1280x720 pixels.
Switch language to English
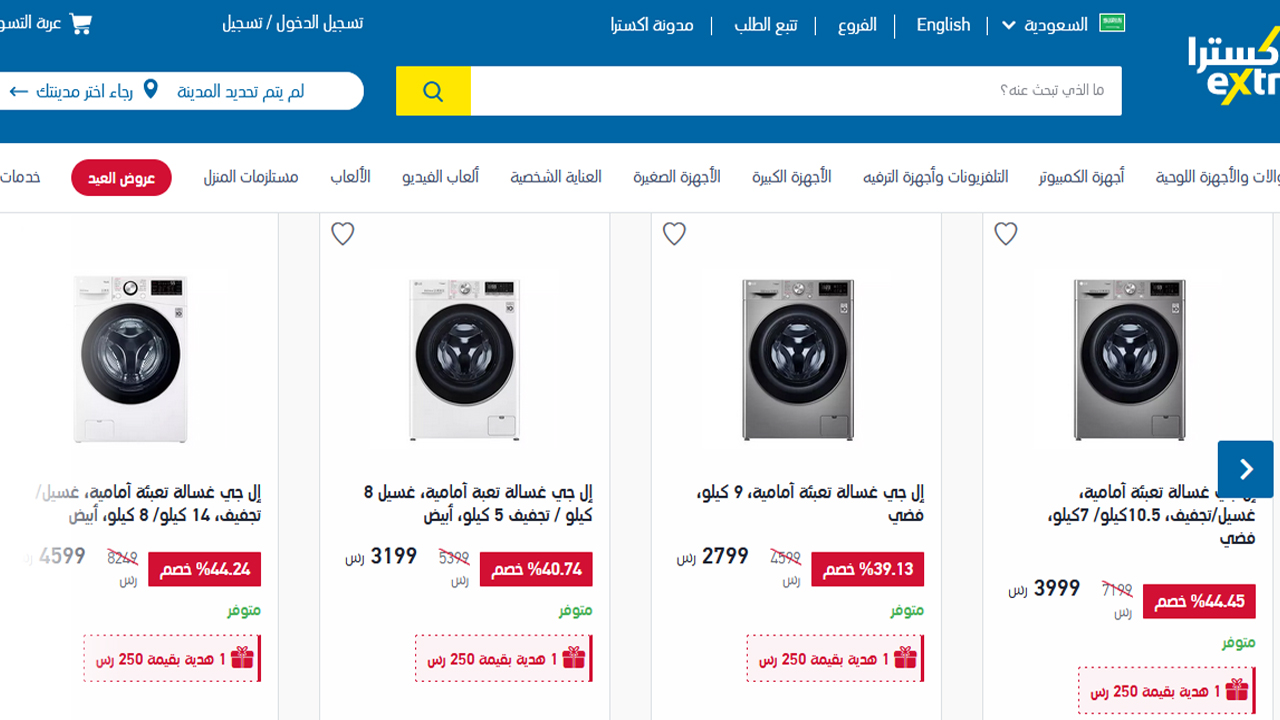(x=943, y=25)
